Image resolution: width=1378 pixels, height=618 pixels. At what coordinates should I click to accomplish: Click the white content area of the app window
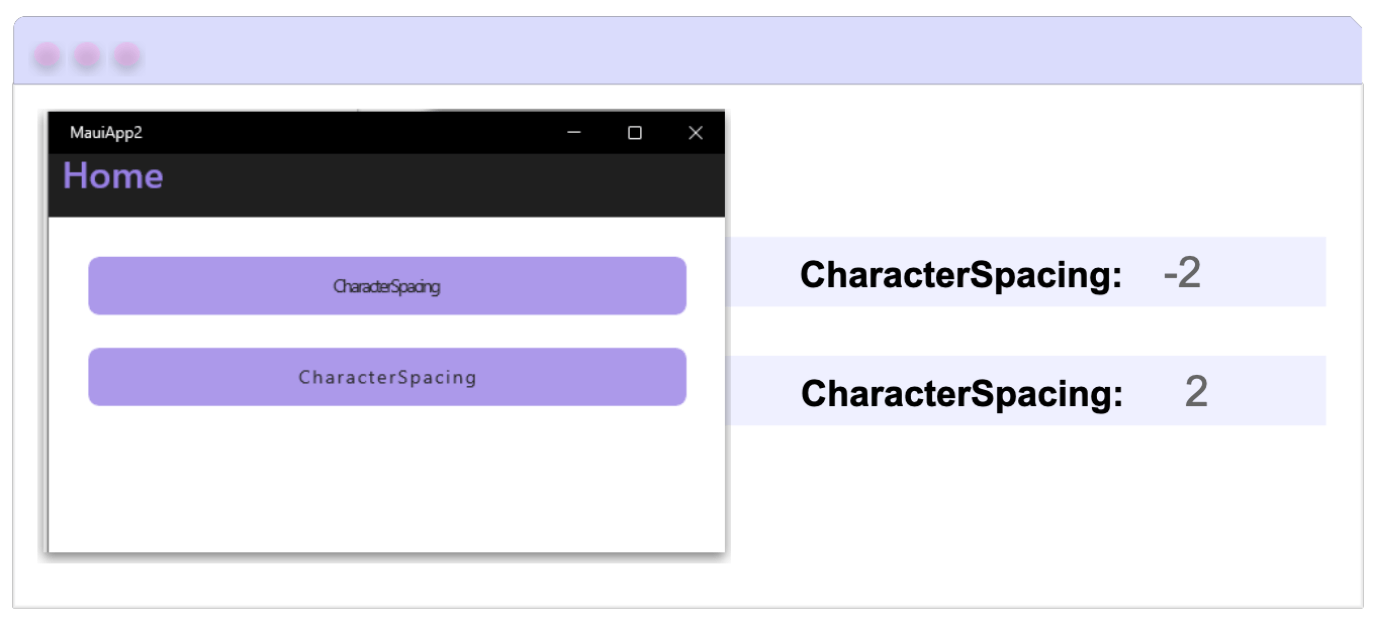388,470
